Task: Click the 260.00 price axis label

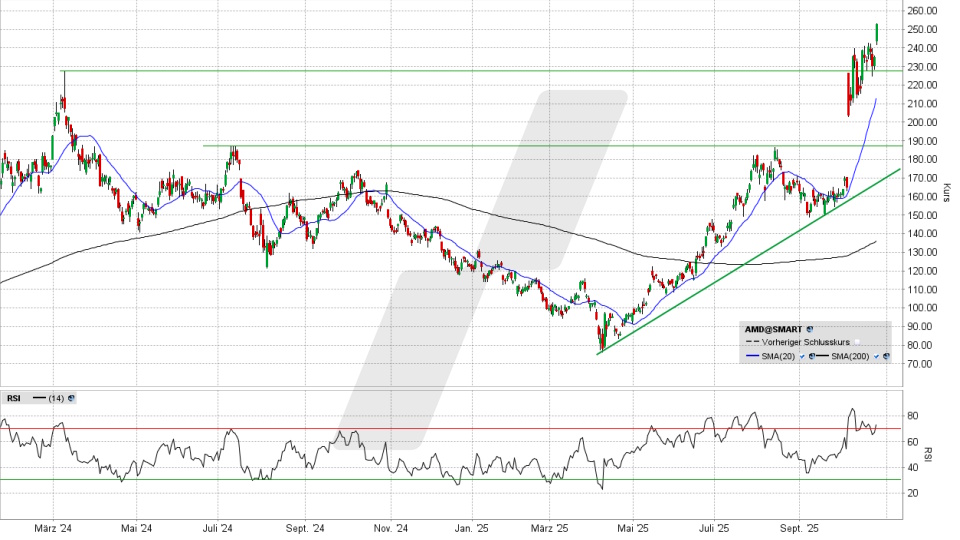Action: tap(921, 11)
